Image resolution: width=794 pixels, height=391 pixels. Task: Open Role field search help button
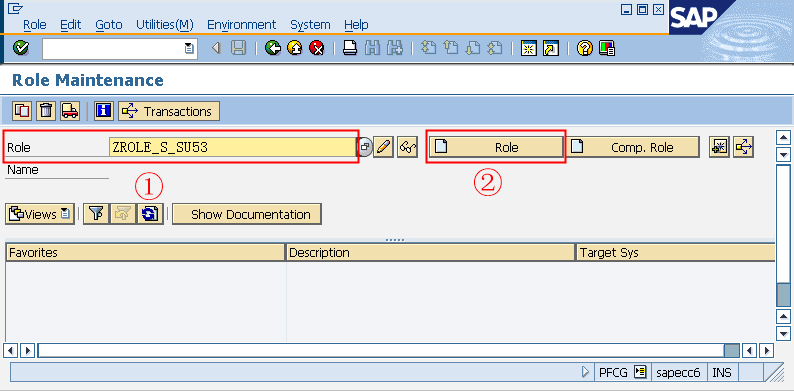tap(365, 147)
